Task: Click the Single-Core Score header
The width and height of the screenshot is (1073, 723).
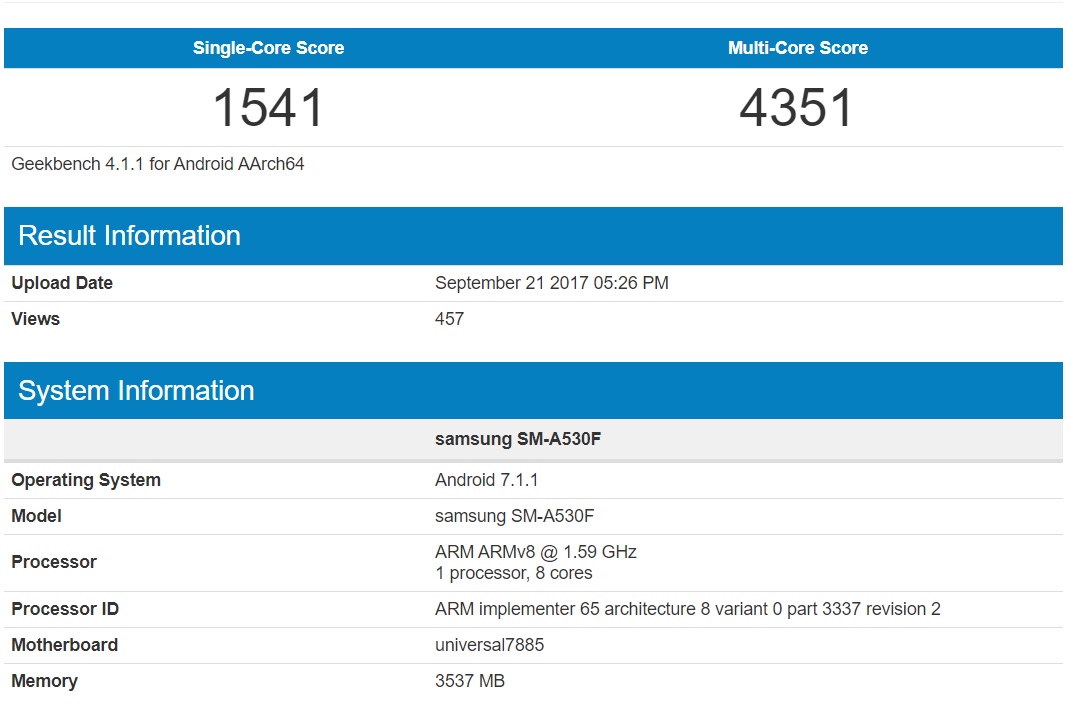Action: (x=268, y=48)
